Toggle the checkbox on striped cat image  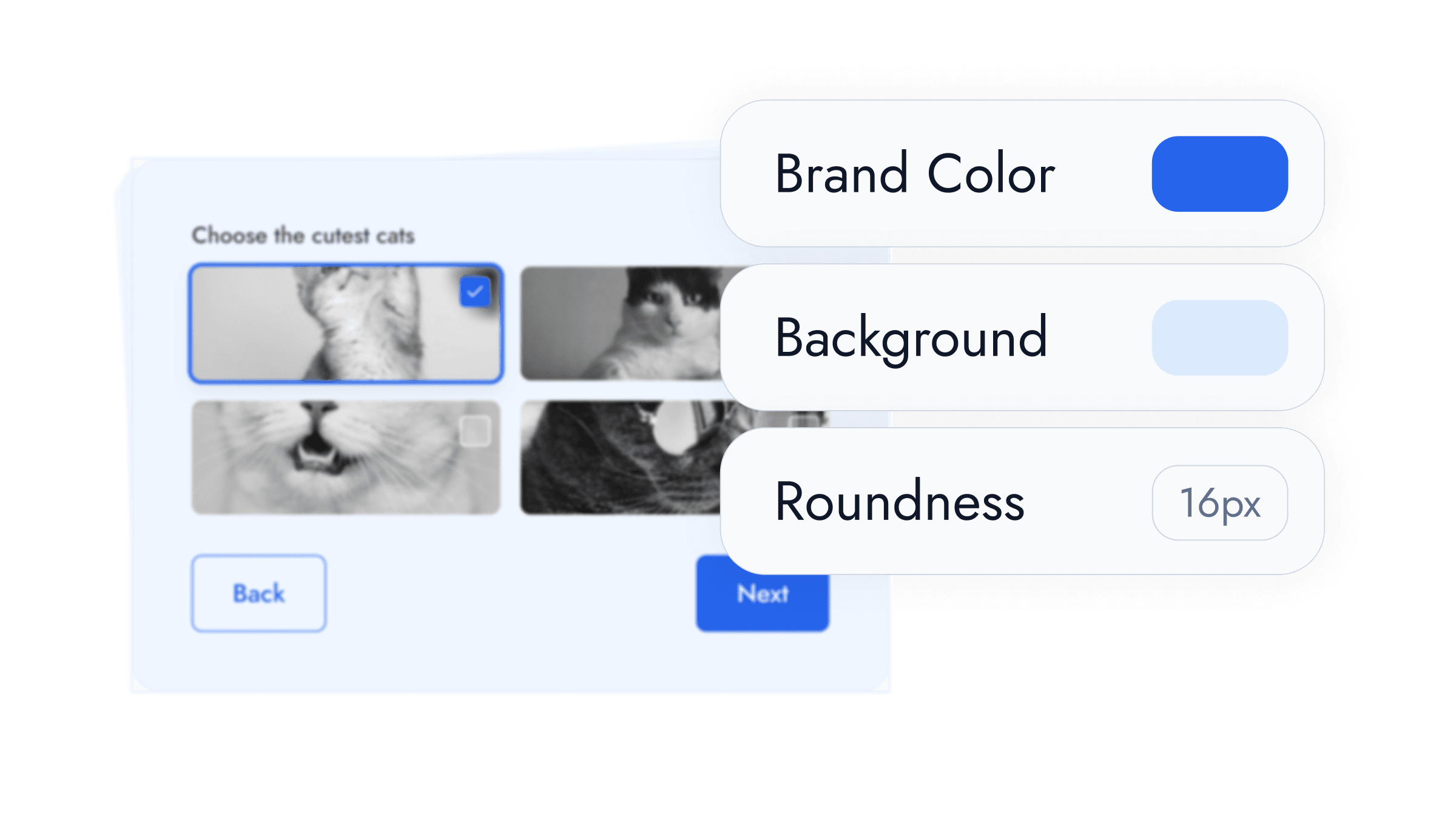coord(474,290)
